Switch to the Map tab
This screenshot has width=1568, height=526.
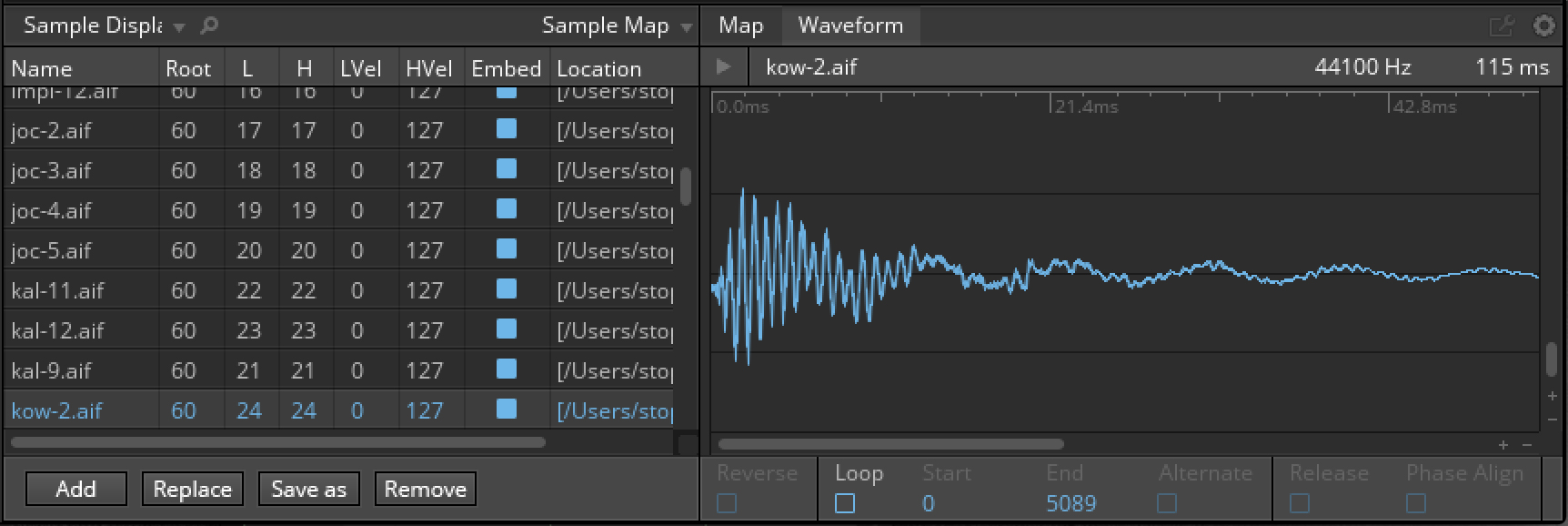point(740,25)
